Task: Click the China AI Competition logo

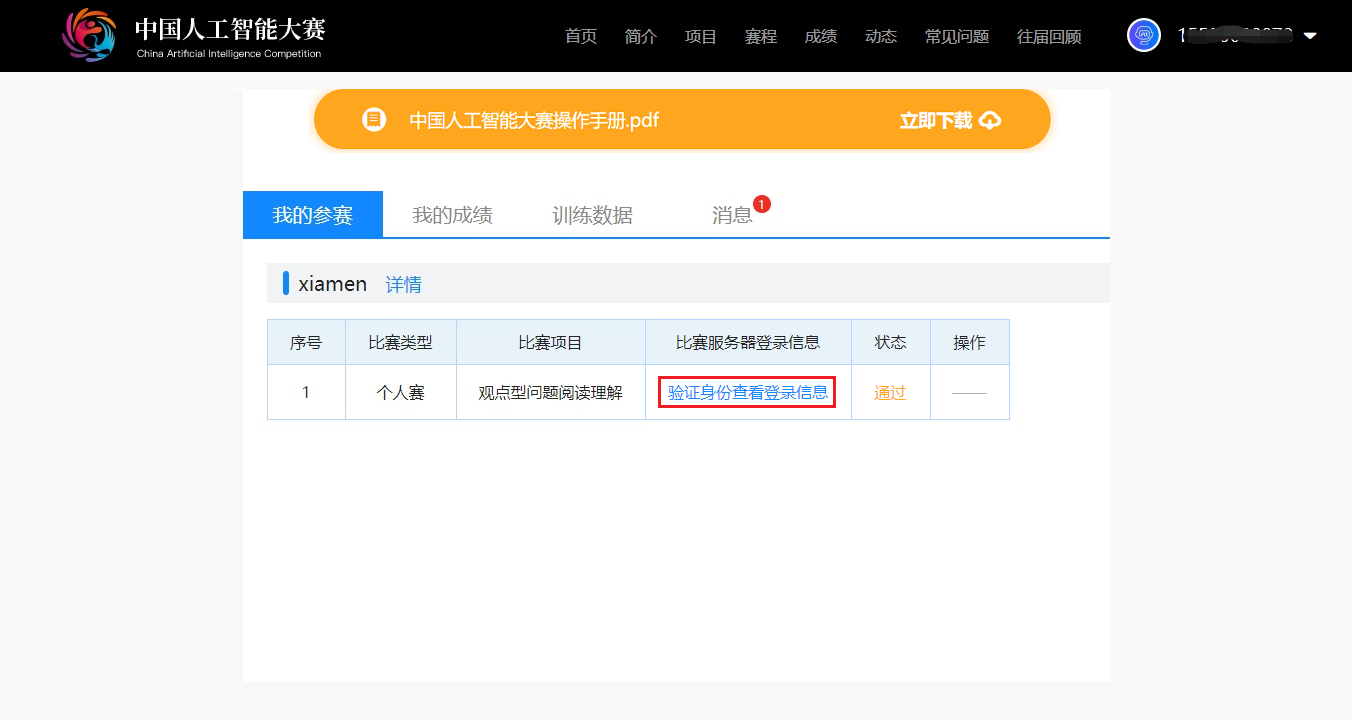Action: tap(194, 35)
